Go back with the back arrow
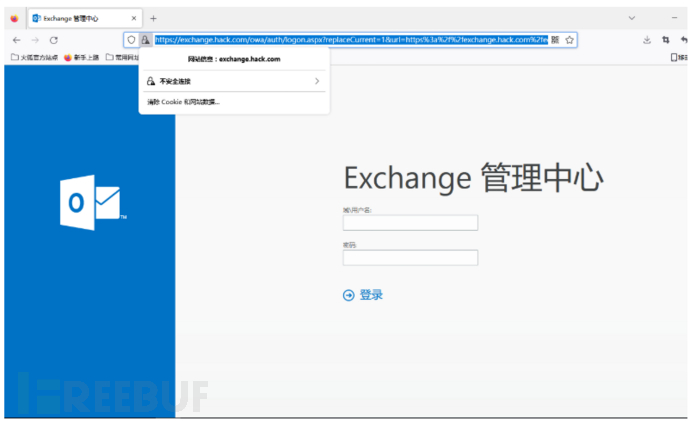The width and height of the screenshot is (690, 421). coord(17,40)
